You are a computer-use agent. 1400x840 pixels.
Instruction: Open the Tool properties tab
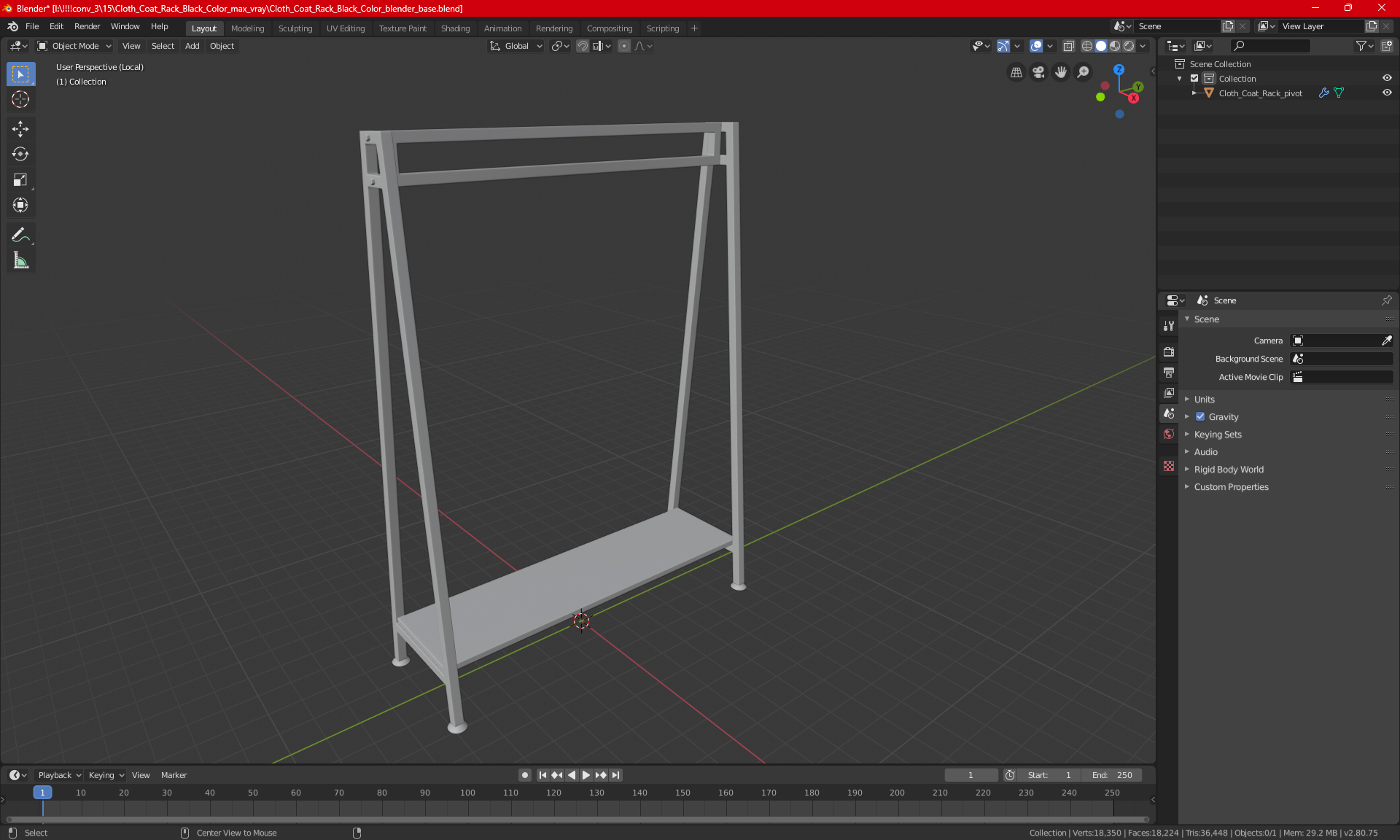[x=1169, y=326]
